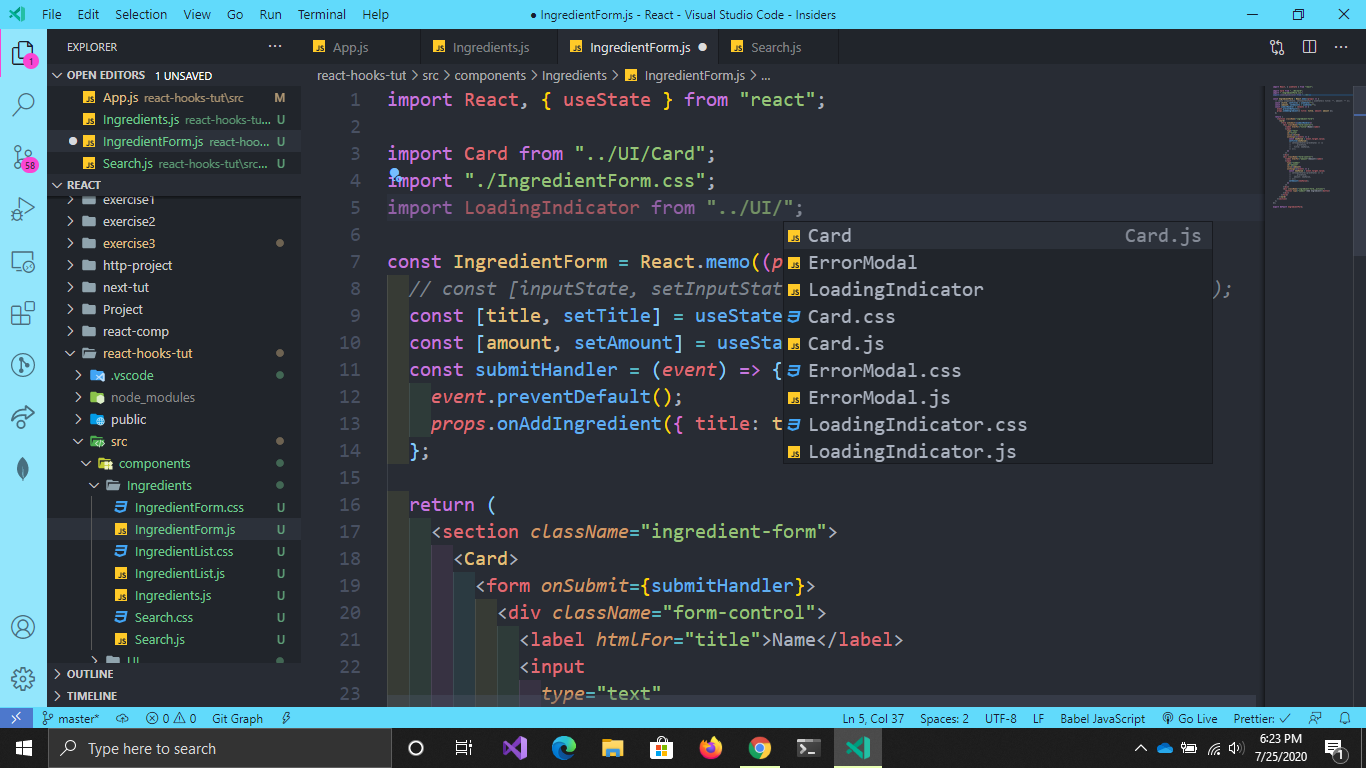
Task: Open Remote Explorer in activity bar
Action: [23, 262]
